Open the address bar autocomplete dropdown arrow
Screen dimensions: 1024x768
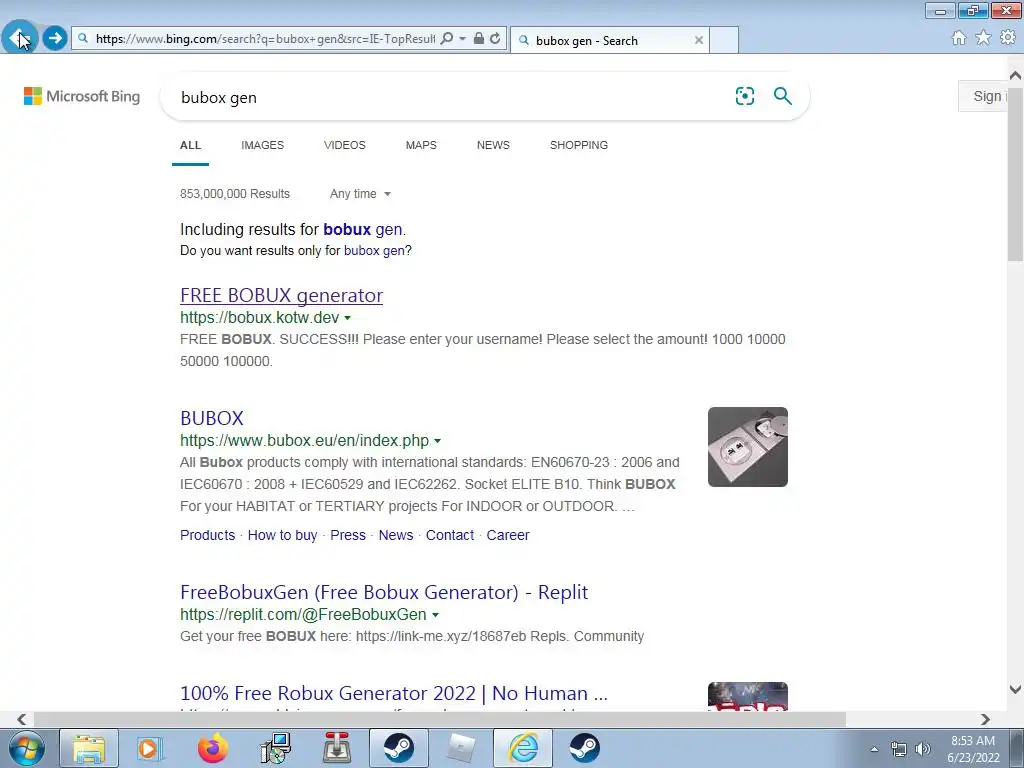click(x=462, y=39)
